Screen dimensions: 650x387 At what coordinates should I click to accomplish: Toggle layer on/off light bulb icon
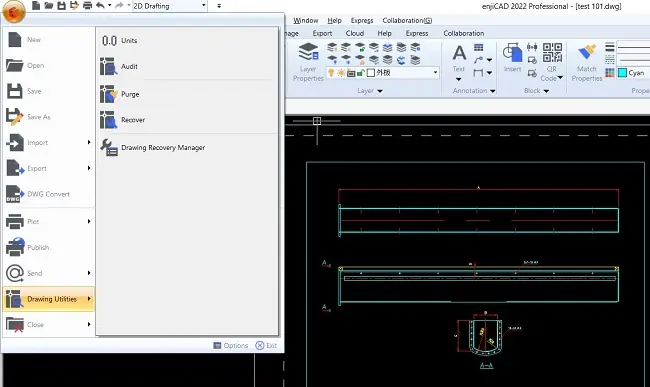(331, 73)
